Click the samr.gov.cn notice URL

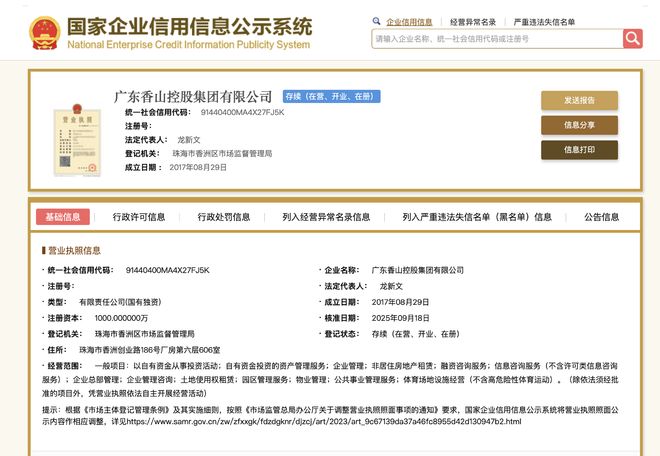tap(324, 421)
